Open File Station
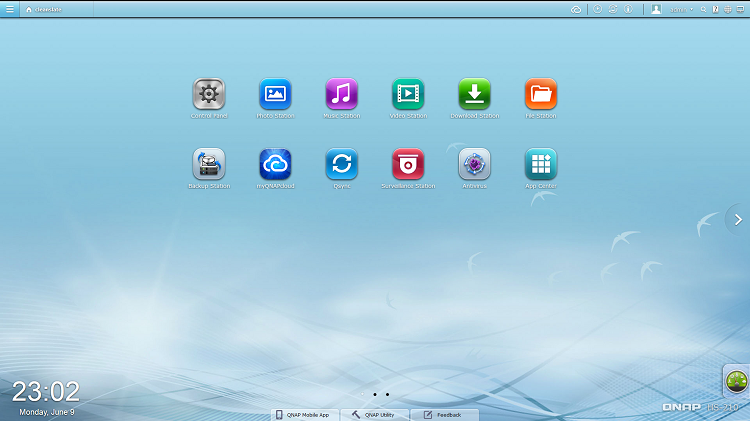The image size is (750, 421). (541, 94)
